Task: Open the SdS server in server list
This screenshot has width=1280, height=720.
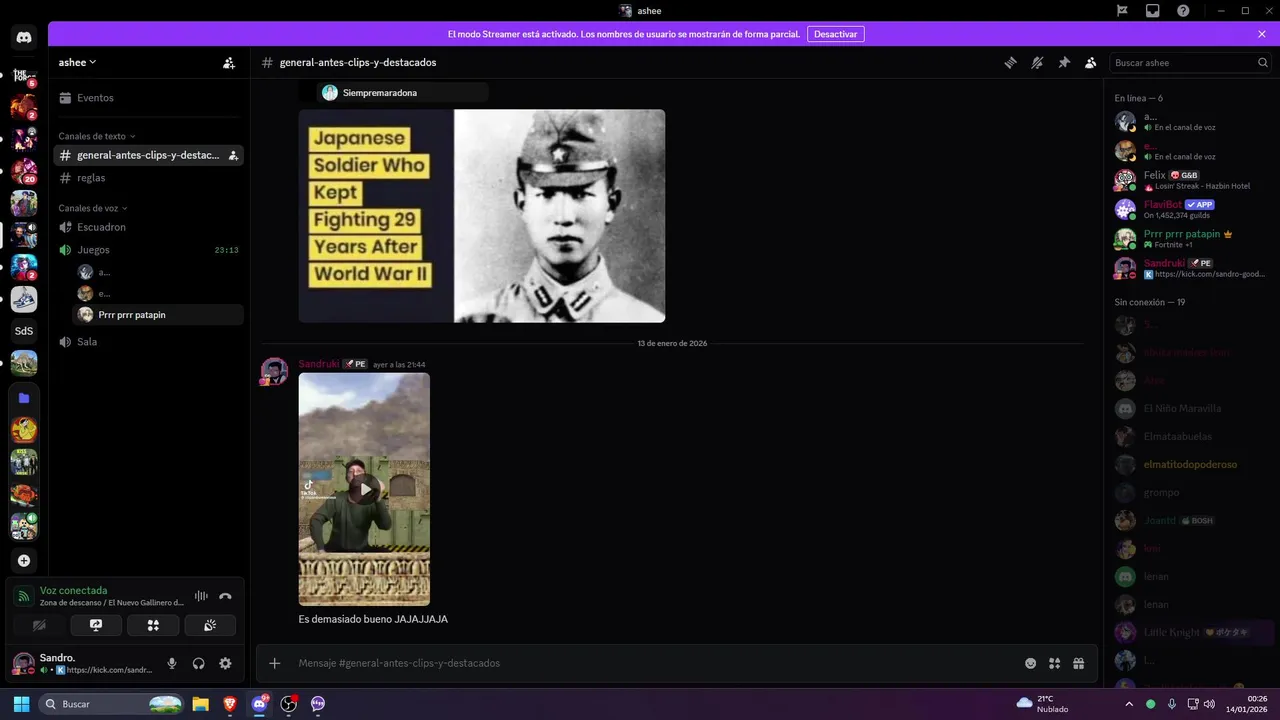Action: [24, 331]
